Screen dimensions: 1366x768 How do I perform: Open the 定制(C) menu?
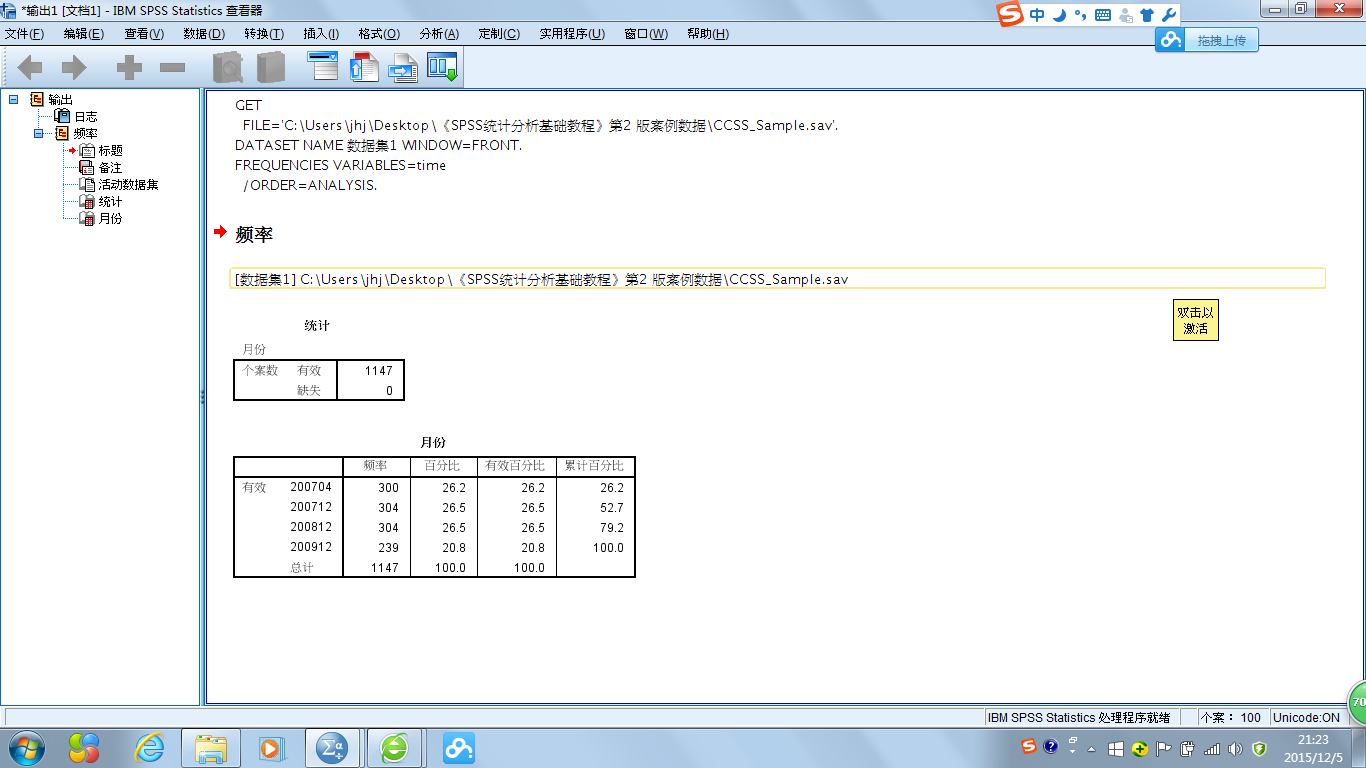[499, 34]
